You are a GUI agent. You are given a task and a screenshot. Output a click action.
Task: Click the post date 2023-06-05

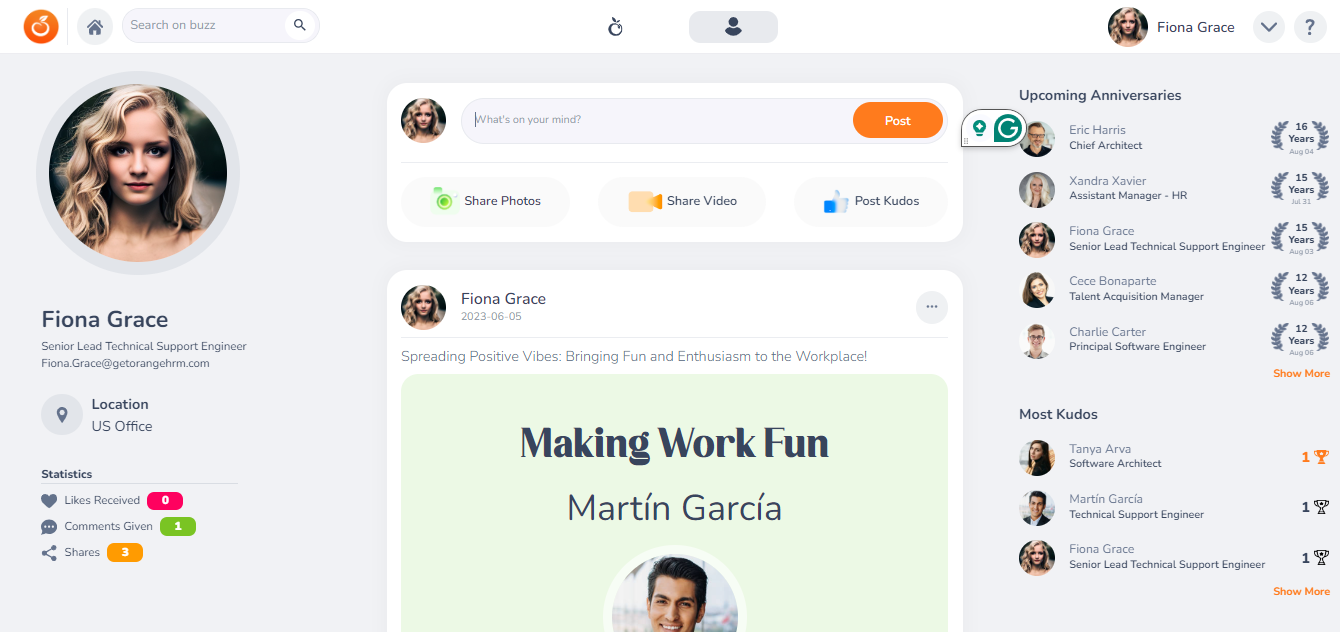[x=491, y=316]
